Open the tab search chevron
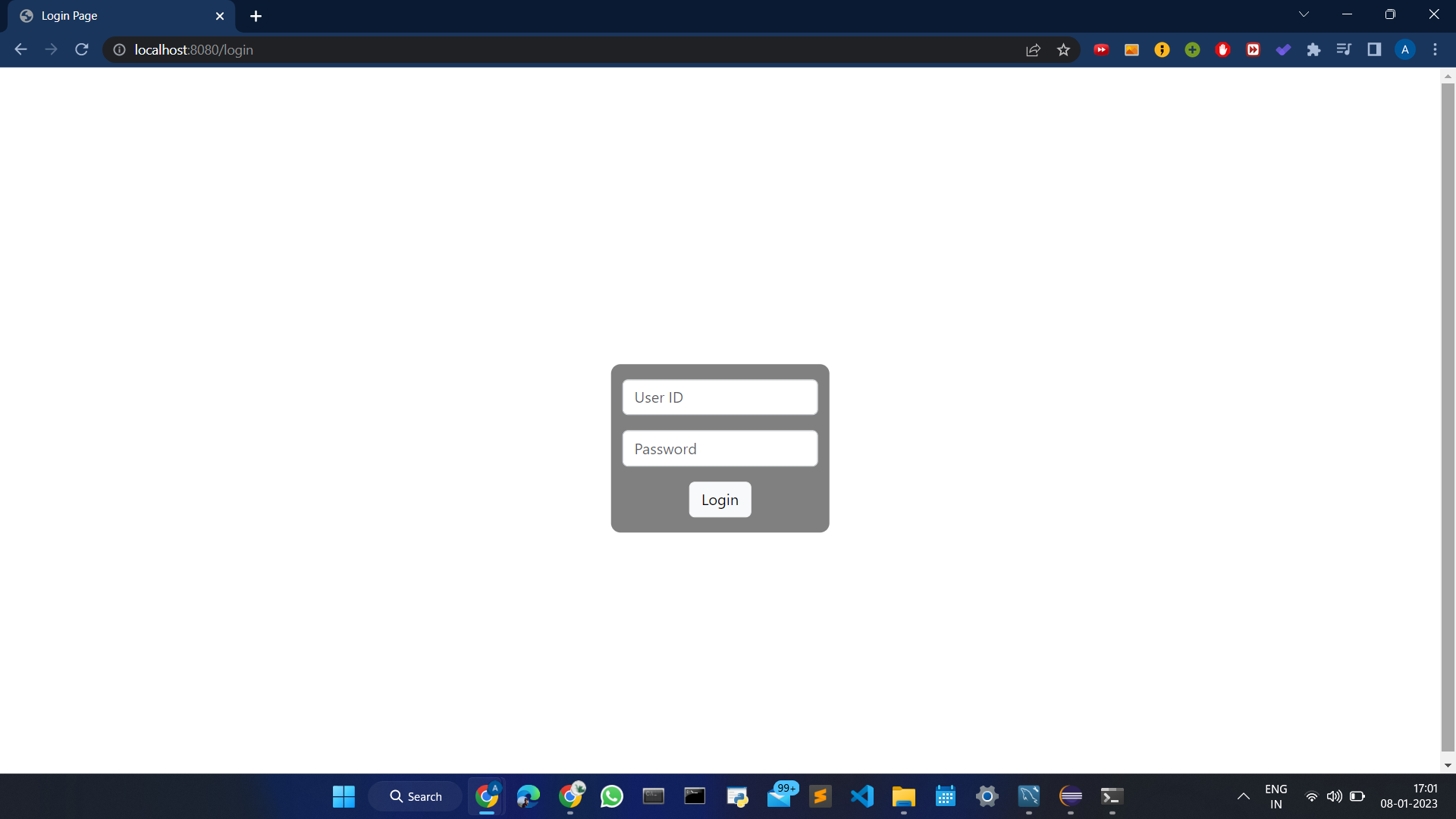The image size is (1456, 819). pyautogui.click(x=1304, y=14)
